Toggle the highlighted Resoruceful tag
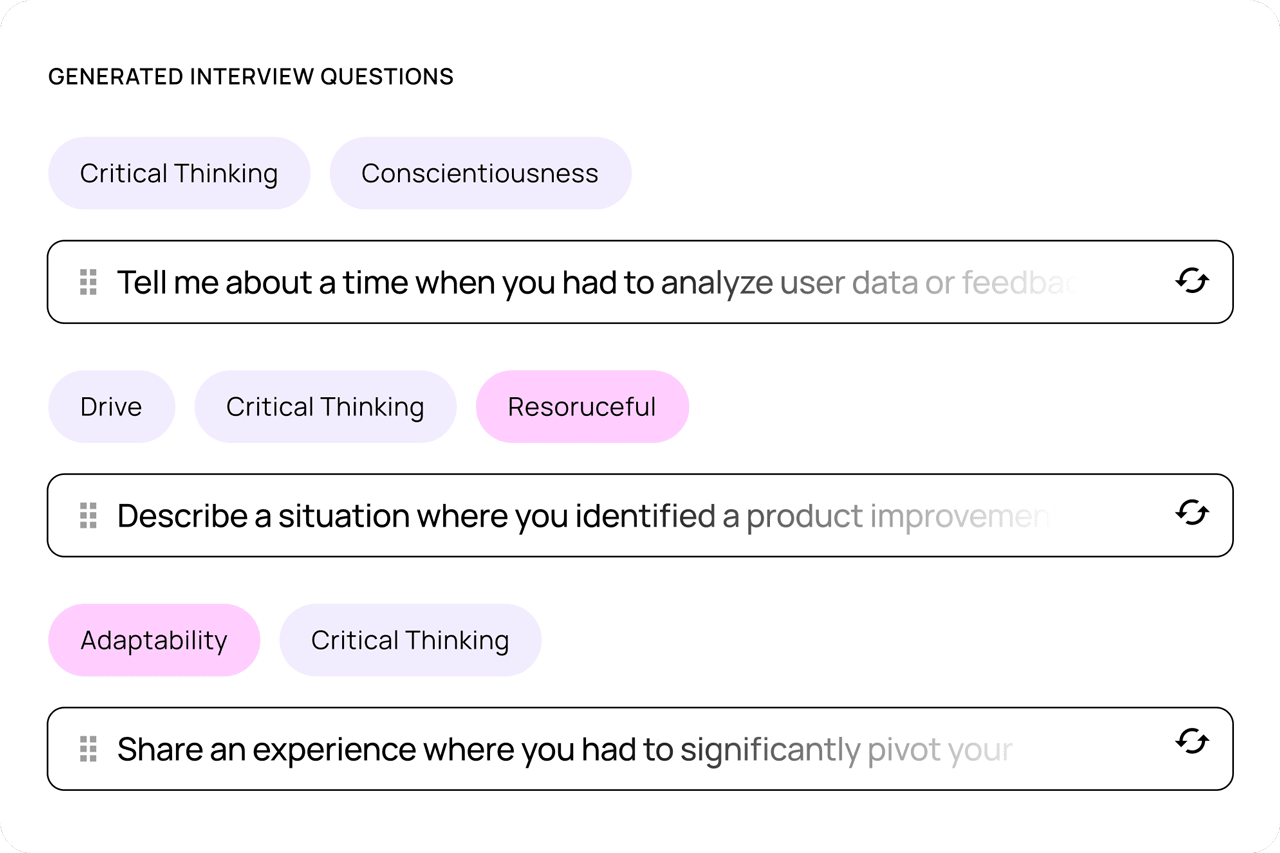The image size is (1280, 853). pyautogui.click(x=582, y=407)
